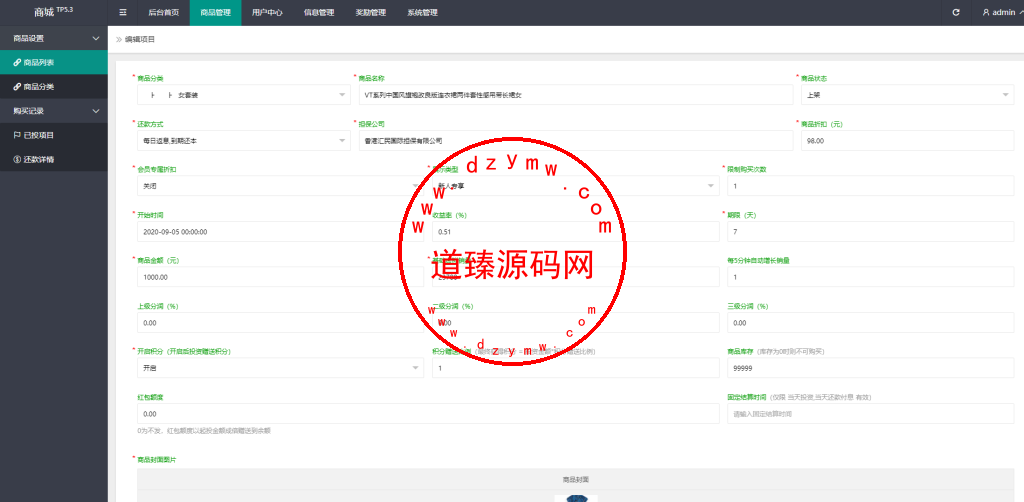Click the 商品金额 field showing 1000.00
Viewport: 1024px width, 502px height.
280,277
